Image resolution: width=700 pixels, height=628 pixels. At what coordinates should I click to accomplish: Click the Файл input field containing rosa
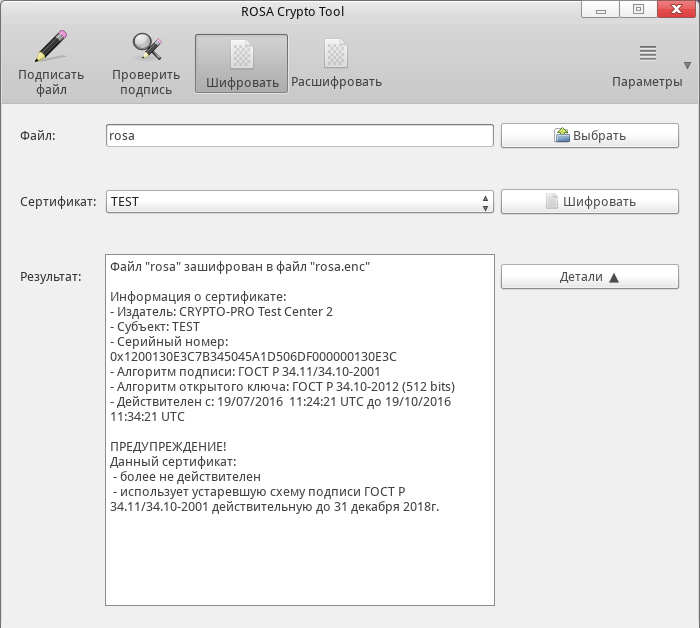tap(300, 136)
